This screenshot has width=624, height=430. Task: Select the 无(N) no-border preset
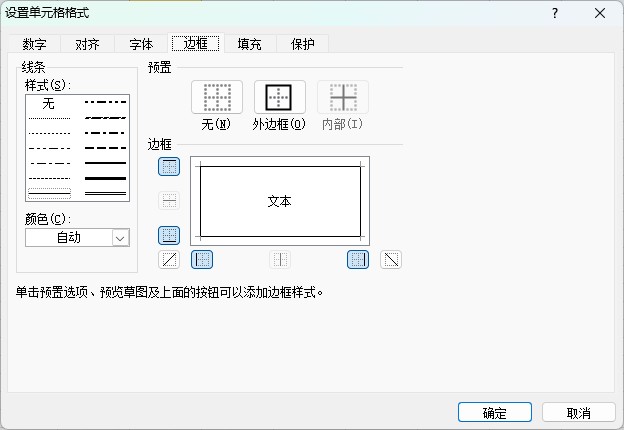(x=217, y=97)
